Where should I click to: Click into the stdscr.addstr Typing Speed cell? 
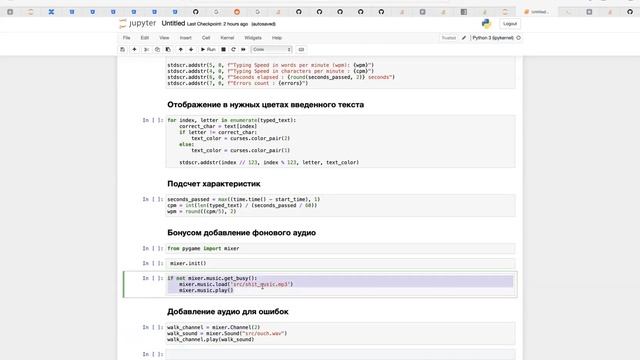(x=340, y=73)
